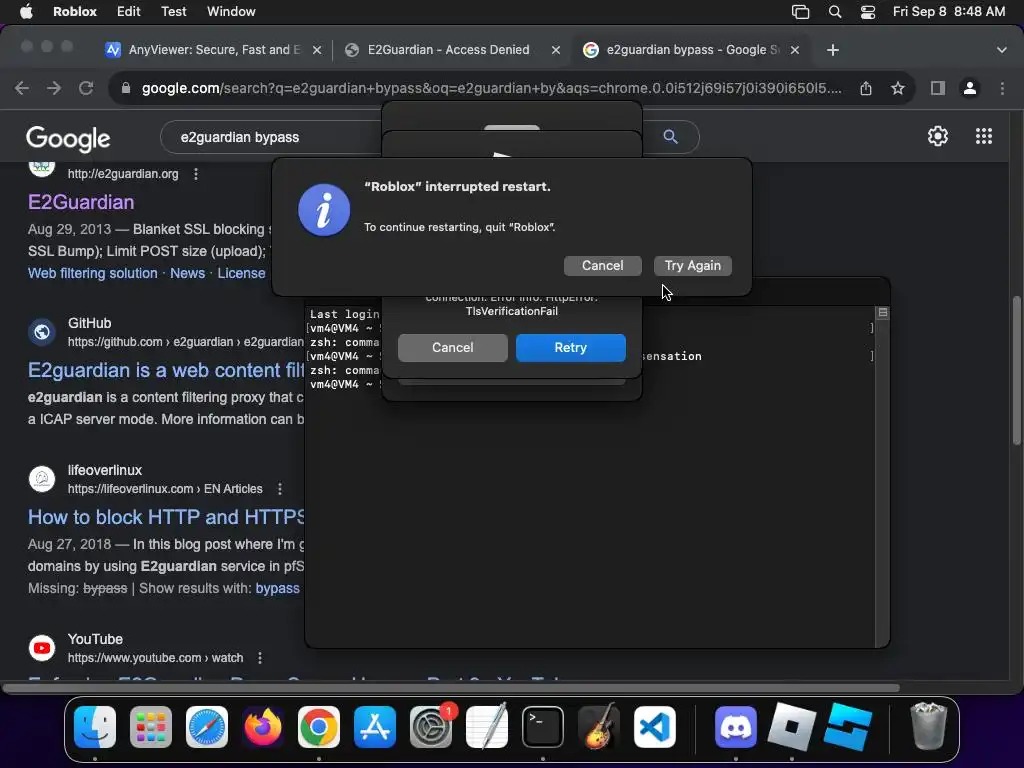The width and height of the screenshot is (1024, 768).
Task: Open Finder from the Dock
Action: point(95,727)
